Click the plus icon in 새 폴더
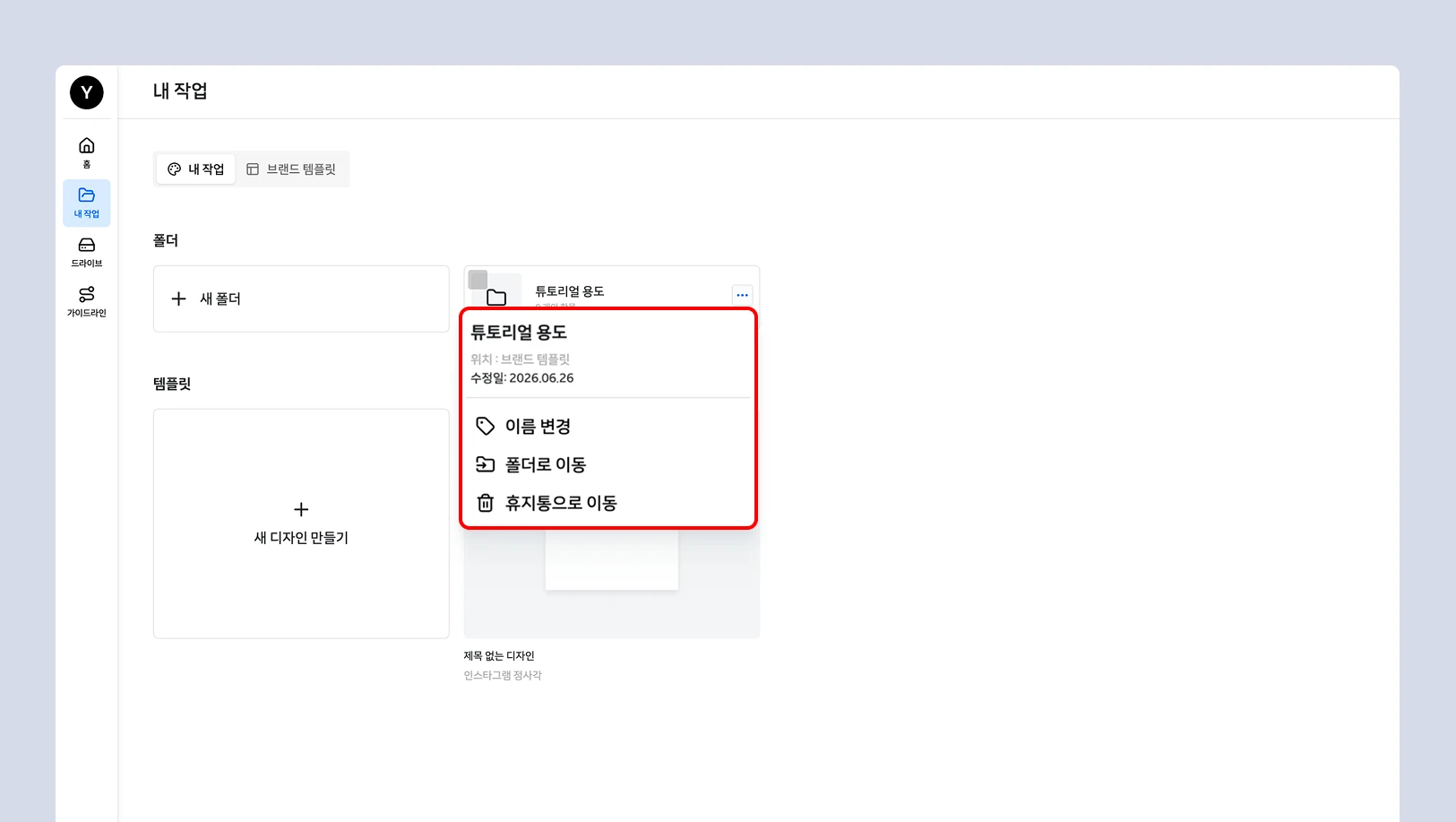This screenshot has height=822, width=1456. (178, 299)
